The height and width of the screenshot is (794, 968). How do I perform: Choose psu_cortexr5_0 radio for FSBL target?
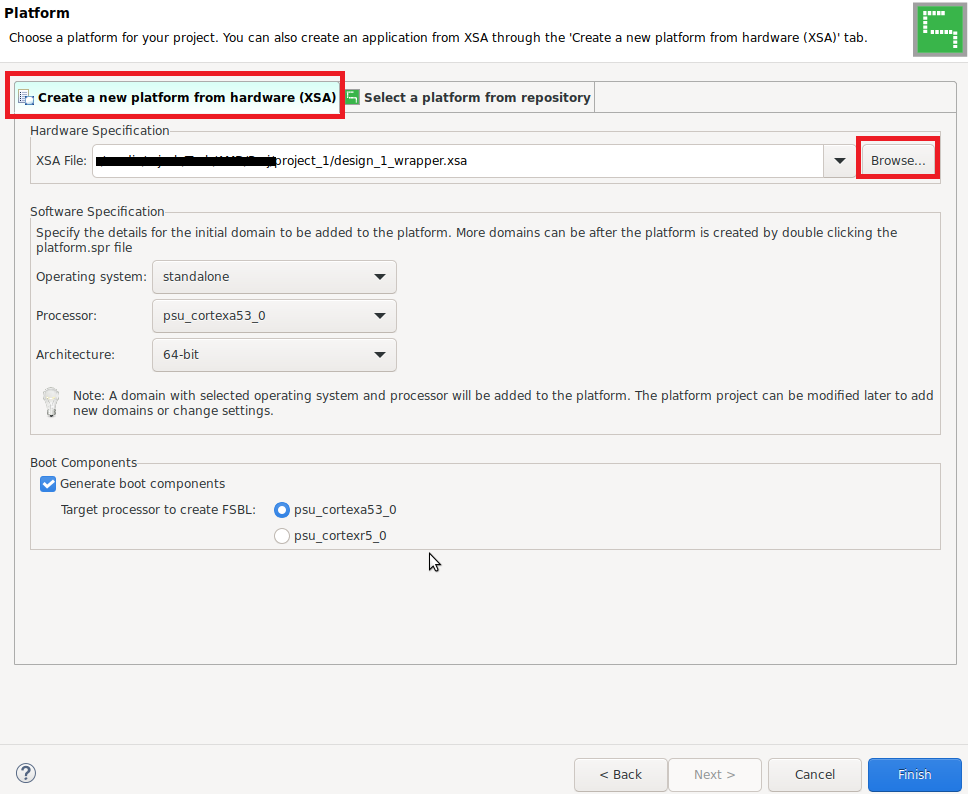click(x=282, y=536)
